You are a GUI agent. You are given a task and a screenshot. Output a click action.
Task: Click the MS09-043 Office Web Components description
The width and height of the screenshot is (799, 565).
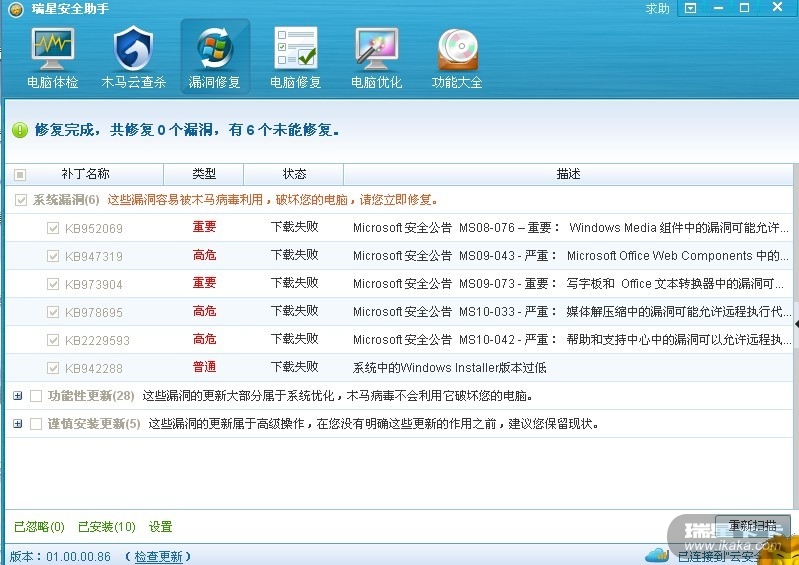pyautogui.click(x=571, y=256)
